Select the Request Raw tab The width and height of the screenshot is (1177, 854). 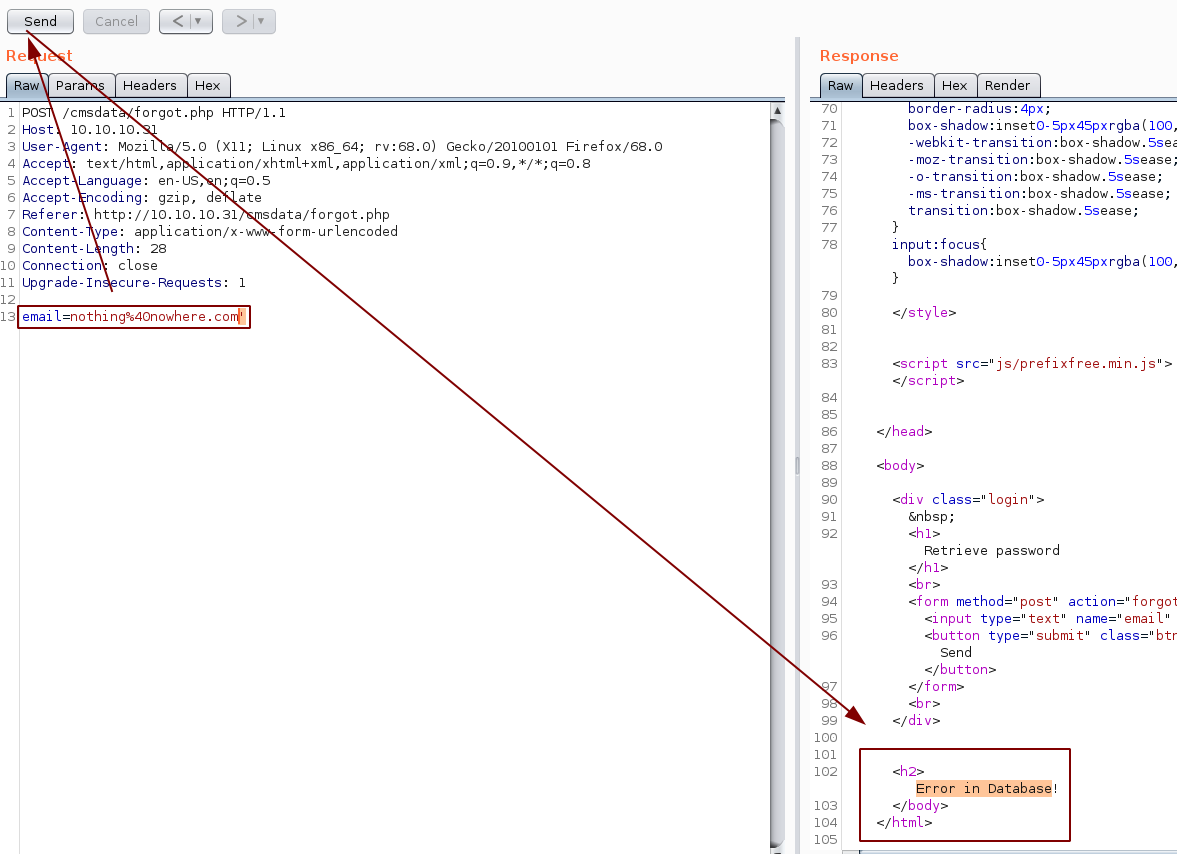pyautogui.click(x=27, y=86)
